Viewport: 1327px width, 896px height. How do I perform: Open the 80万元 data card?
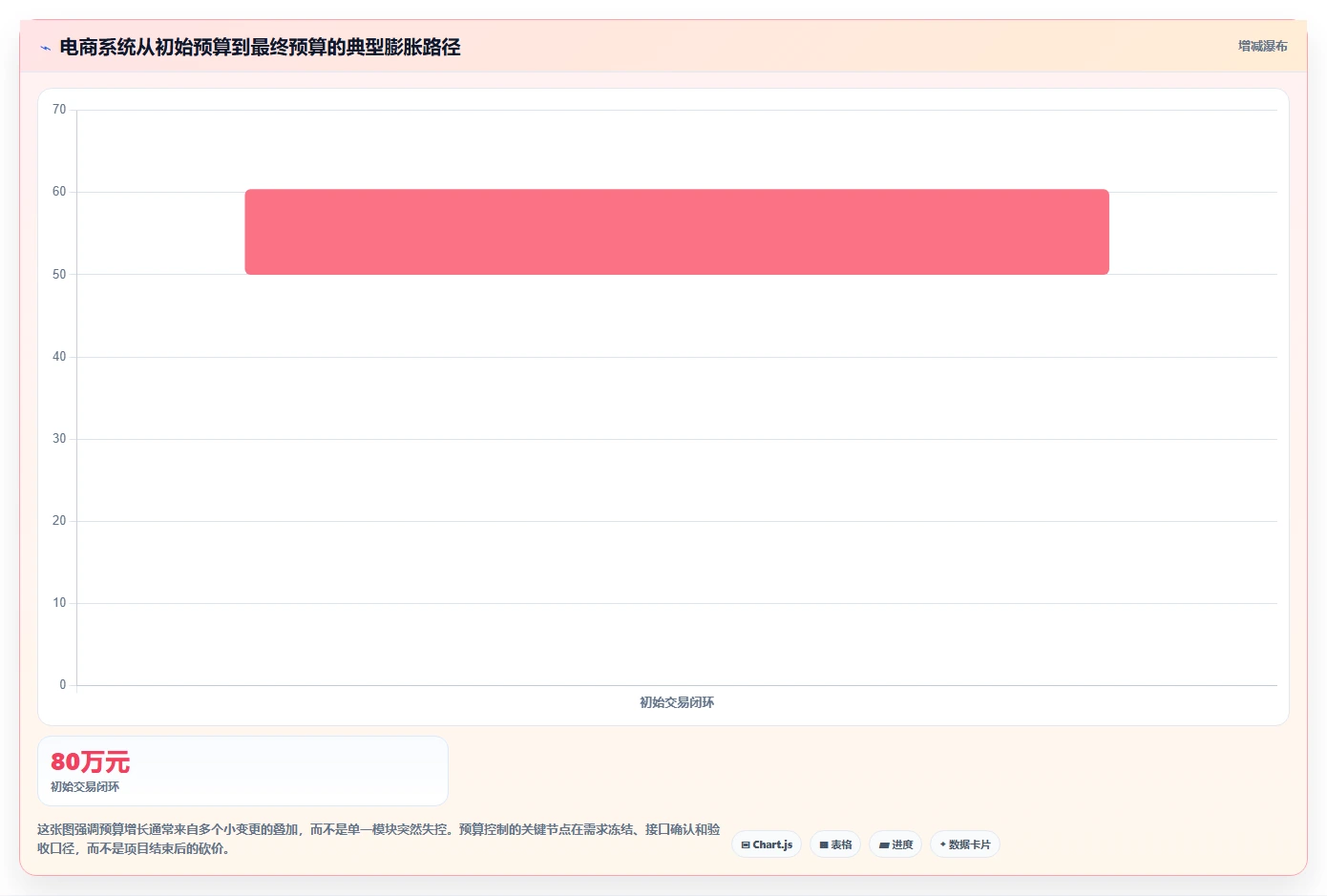point(242,771)
